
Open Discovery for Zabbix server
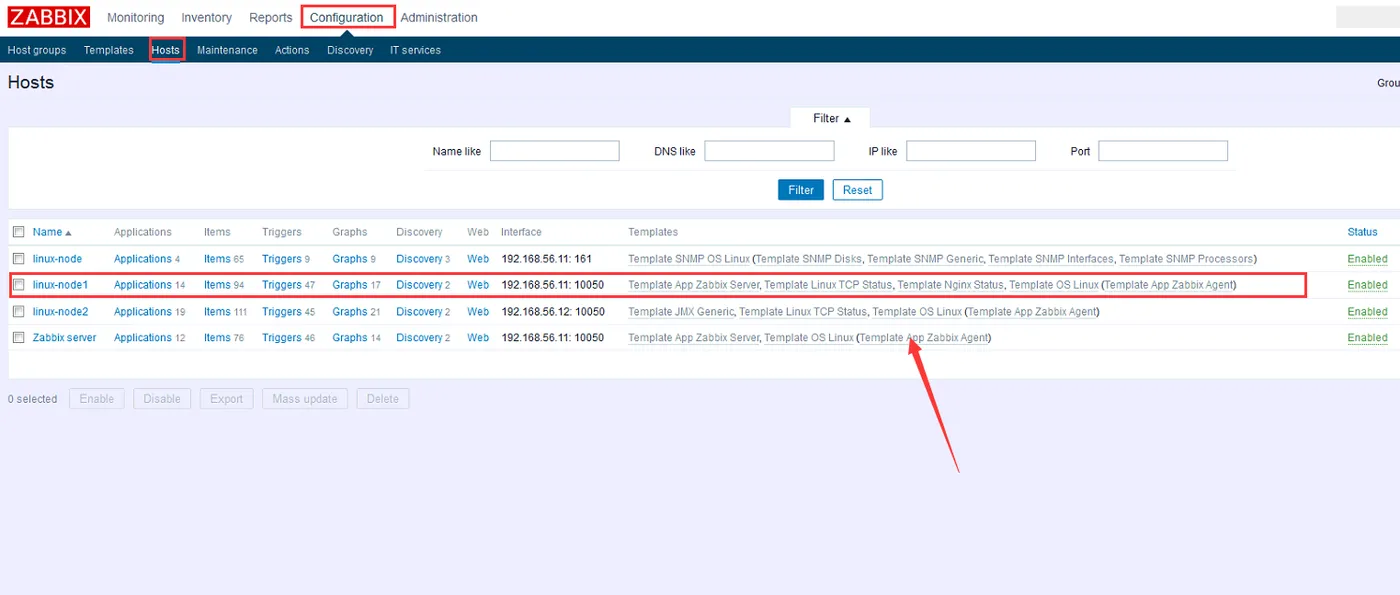[419, 338]
